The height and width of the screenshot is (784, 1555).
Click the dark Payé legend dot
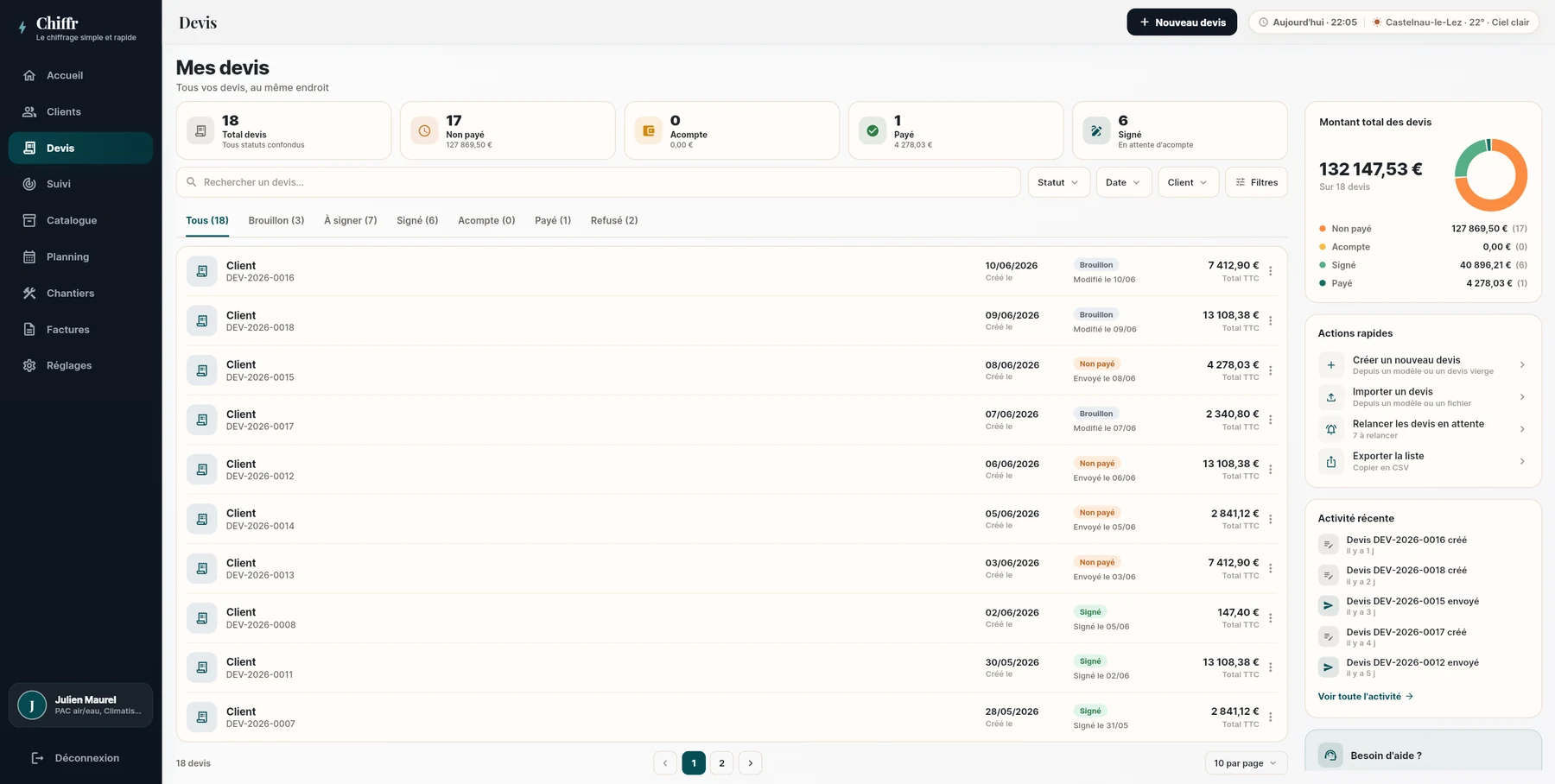click(1323, 283)
